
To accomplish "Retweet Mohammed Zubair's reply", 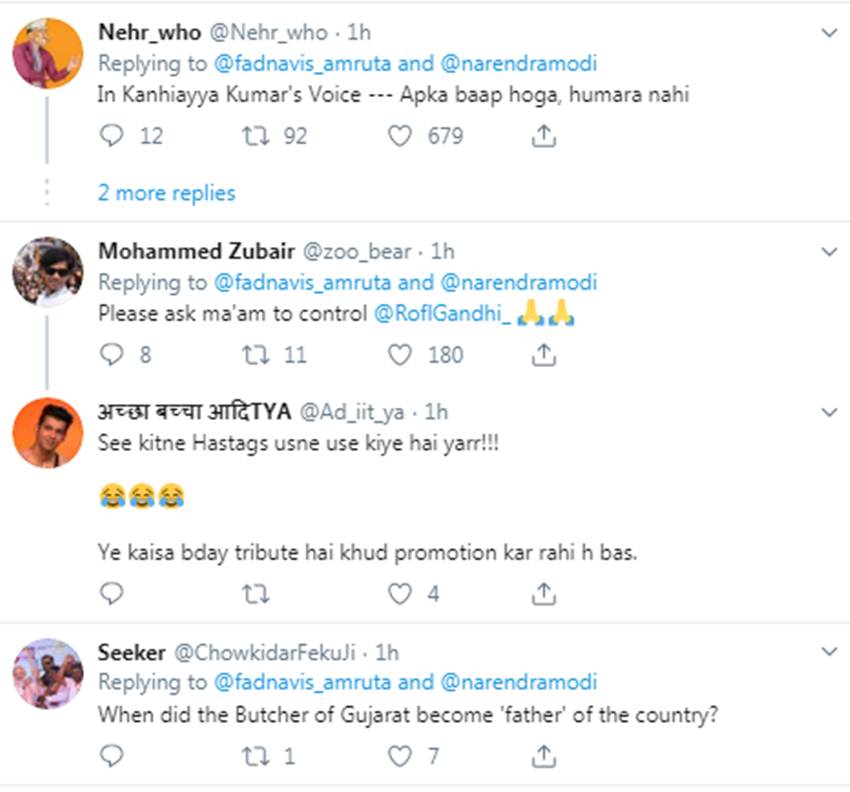I will click(255, 354).
